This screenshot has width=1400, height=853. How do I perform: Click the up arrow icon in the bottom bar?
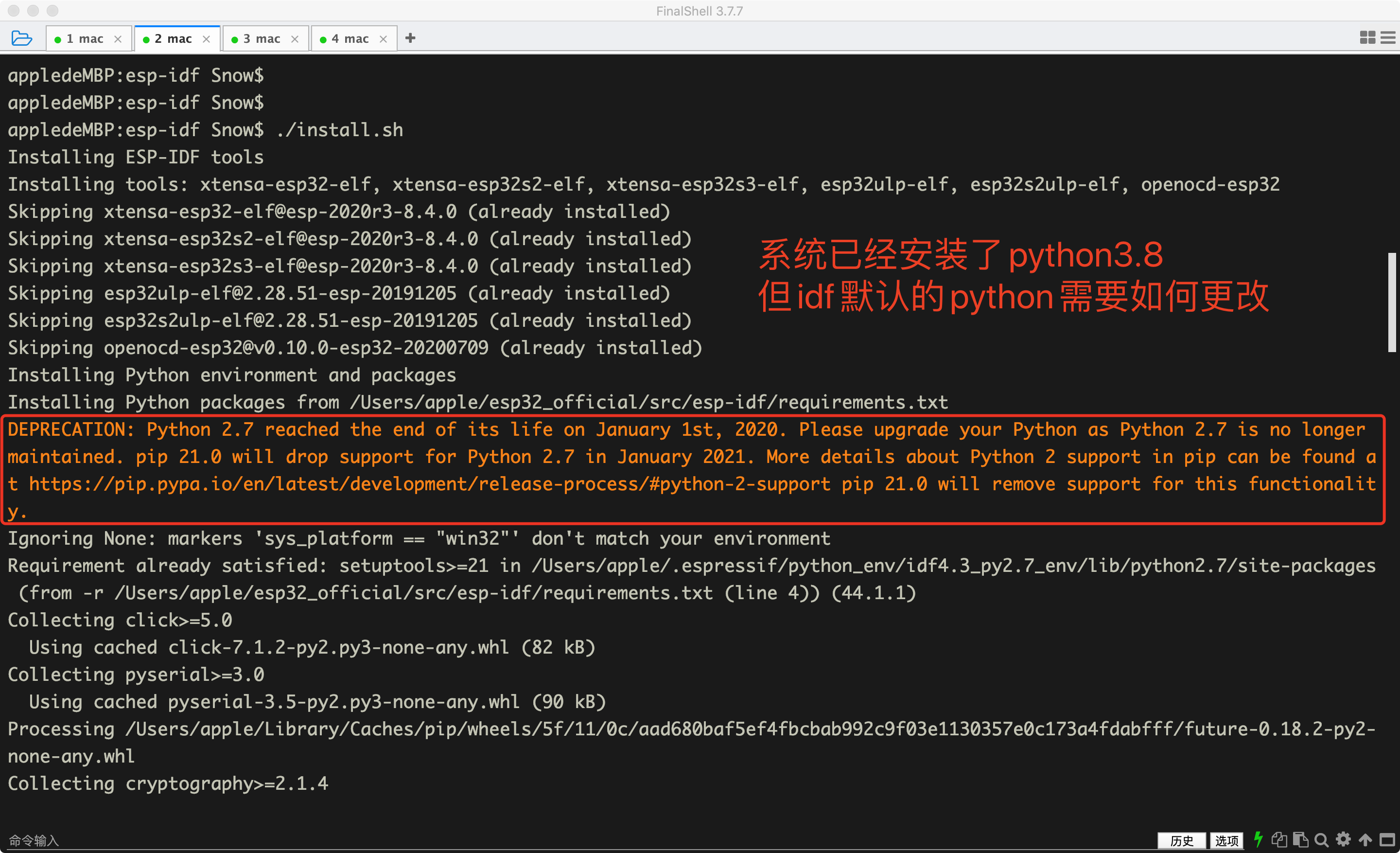click(x=1366, y=839)
